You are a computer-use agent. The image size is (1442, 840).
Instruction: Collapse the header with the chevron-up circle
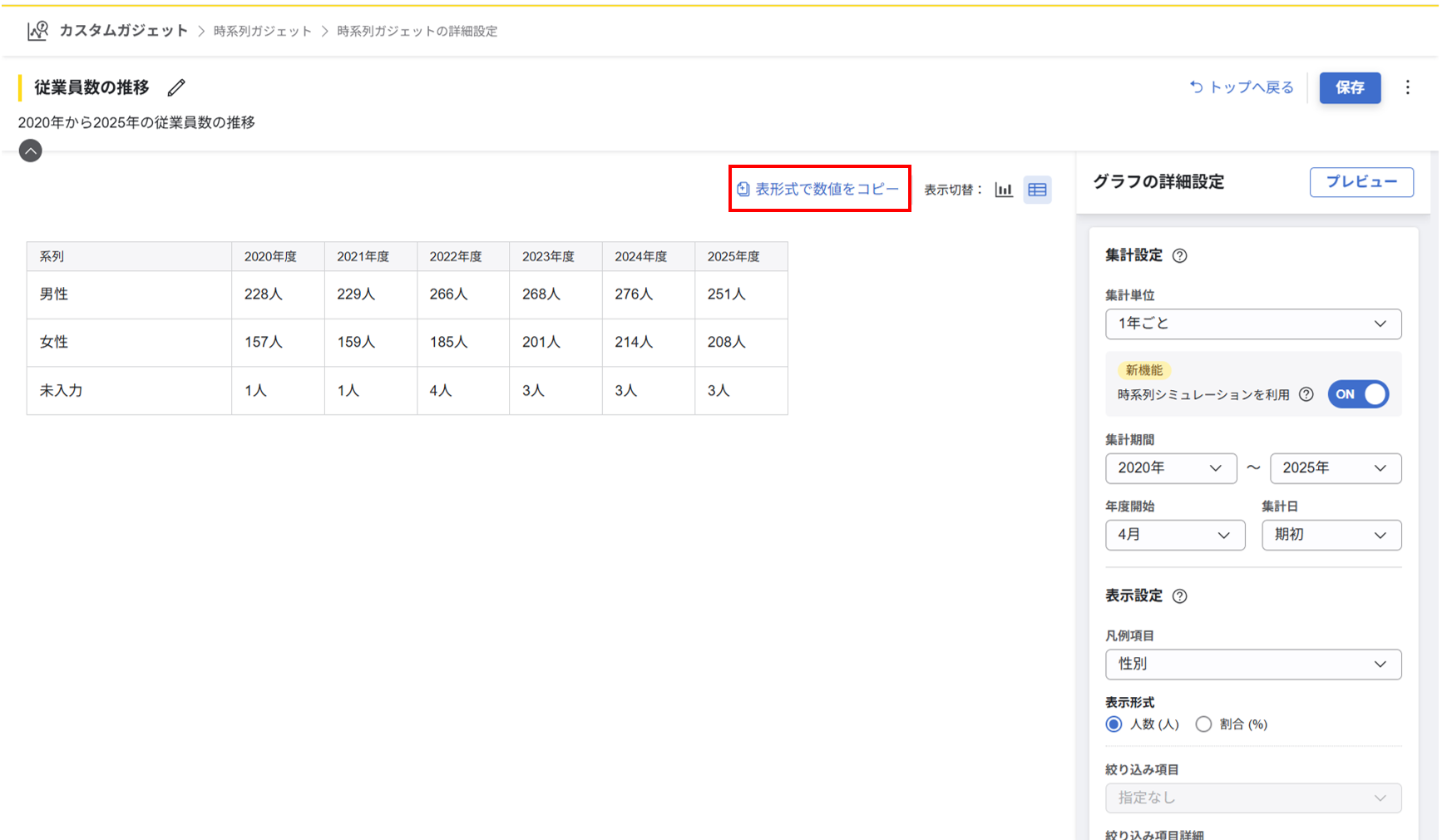coord(31,151)
